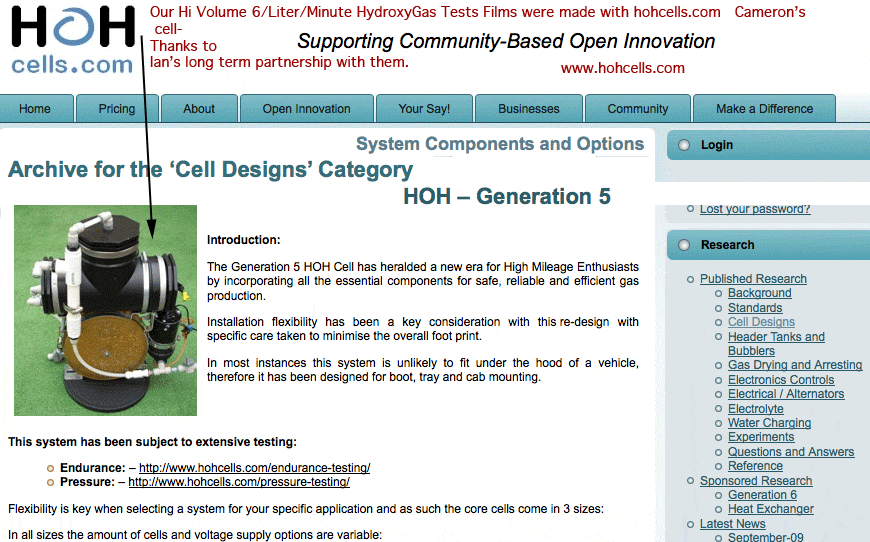Follow the pressure-testing URL link
This screenshot has height=542, width=870.
pos(239,482)
